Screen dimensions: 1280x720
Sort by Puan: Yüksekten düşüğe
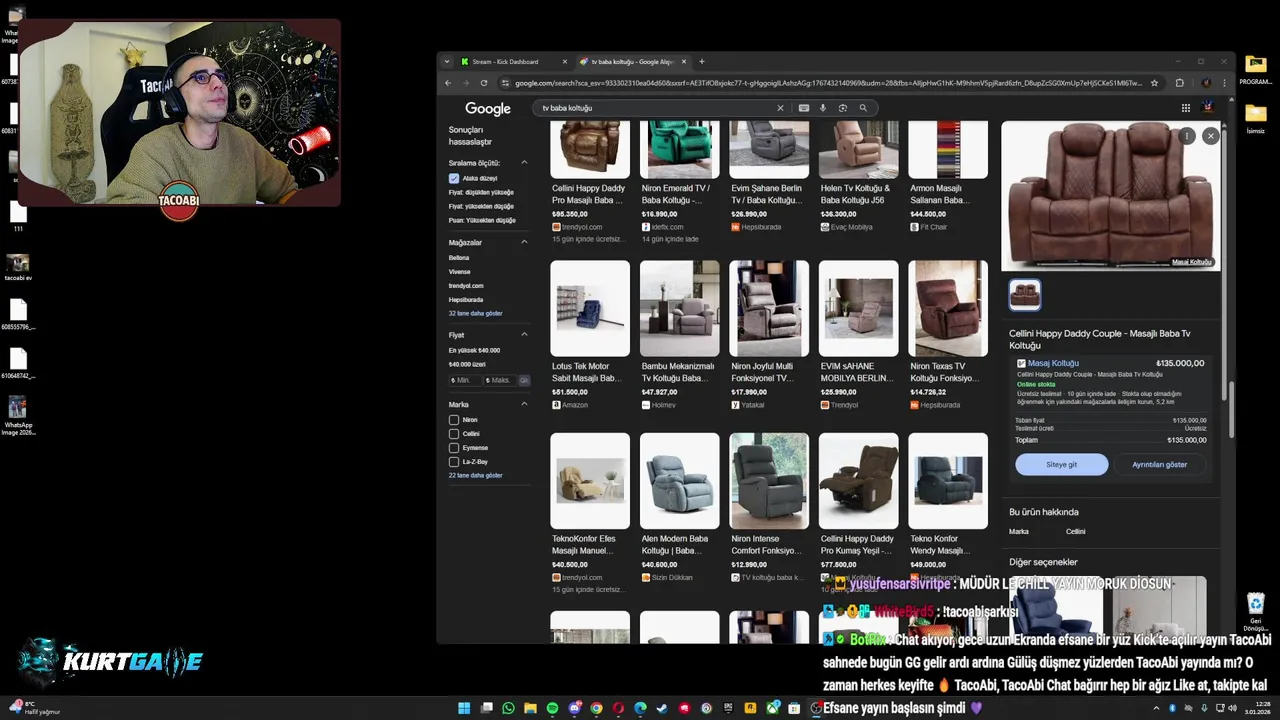(x=482, y=220)
